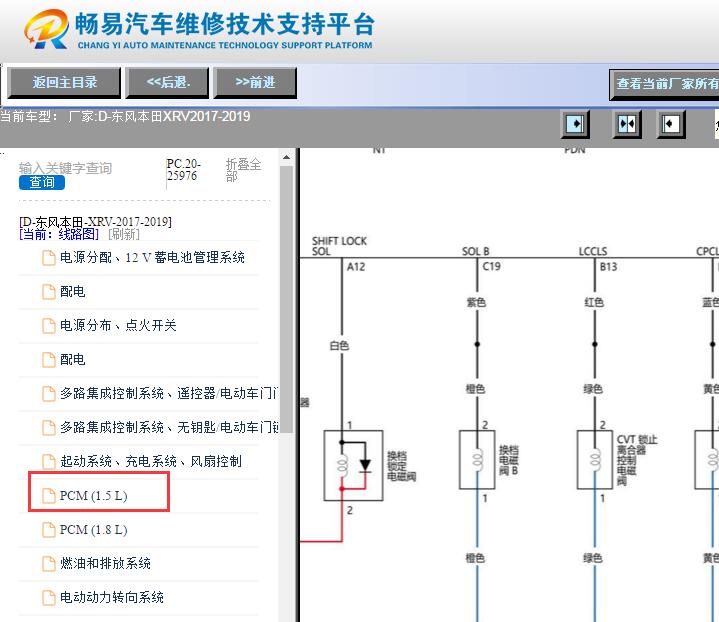
Task: Click the PC.20-25976 text
Action: (x=183, y=170)
